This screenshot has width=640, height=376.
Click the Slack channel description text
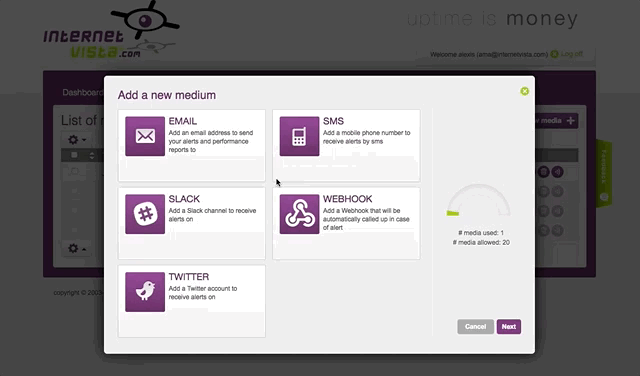click(x=212, y=215)
